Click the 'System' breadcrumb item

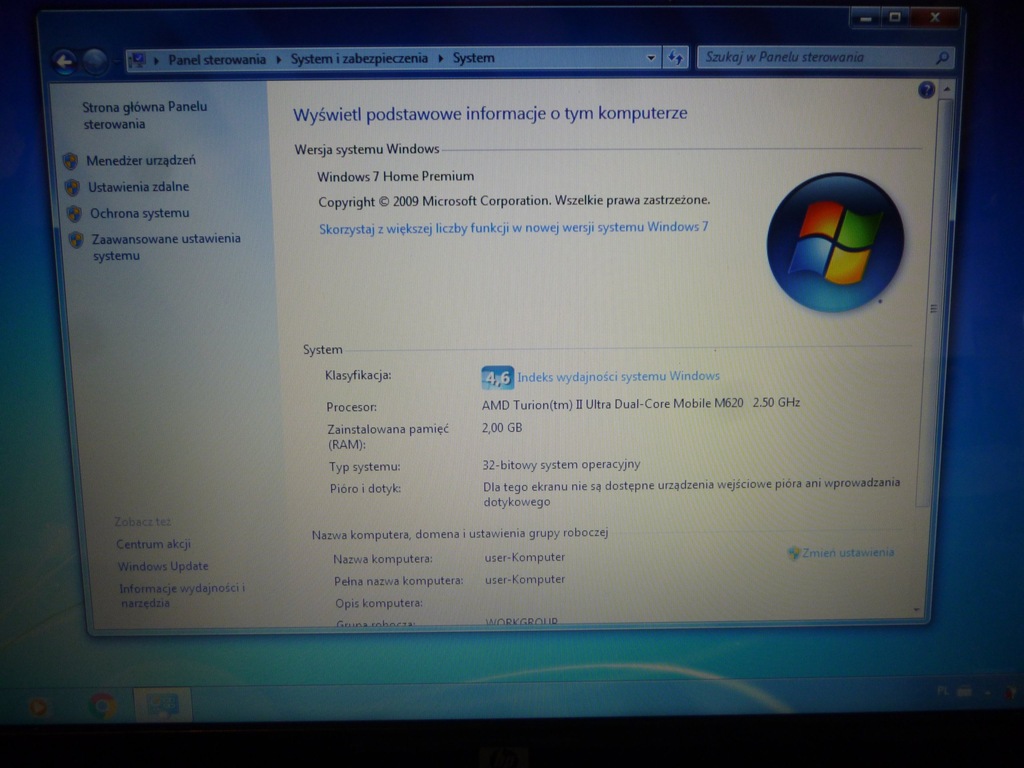(x=473, y=58)
